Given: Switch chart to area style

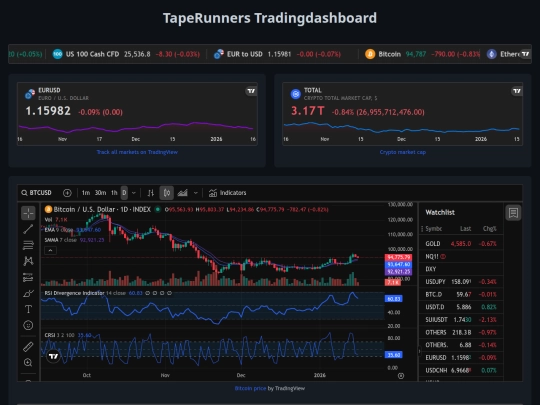Looking at the screenshot, I should (183, 193).
